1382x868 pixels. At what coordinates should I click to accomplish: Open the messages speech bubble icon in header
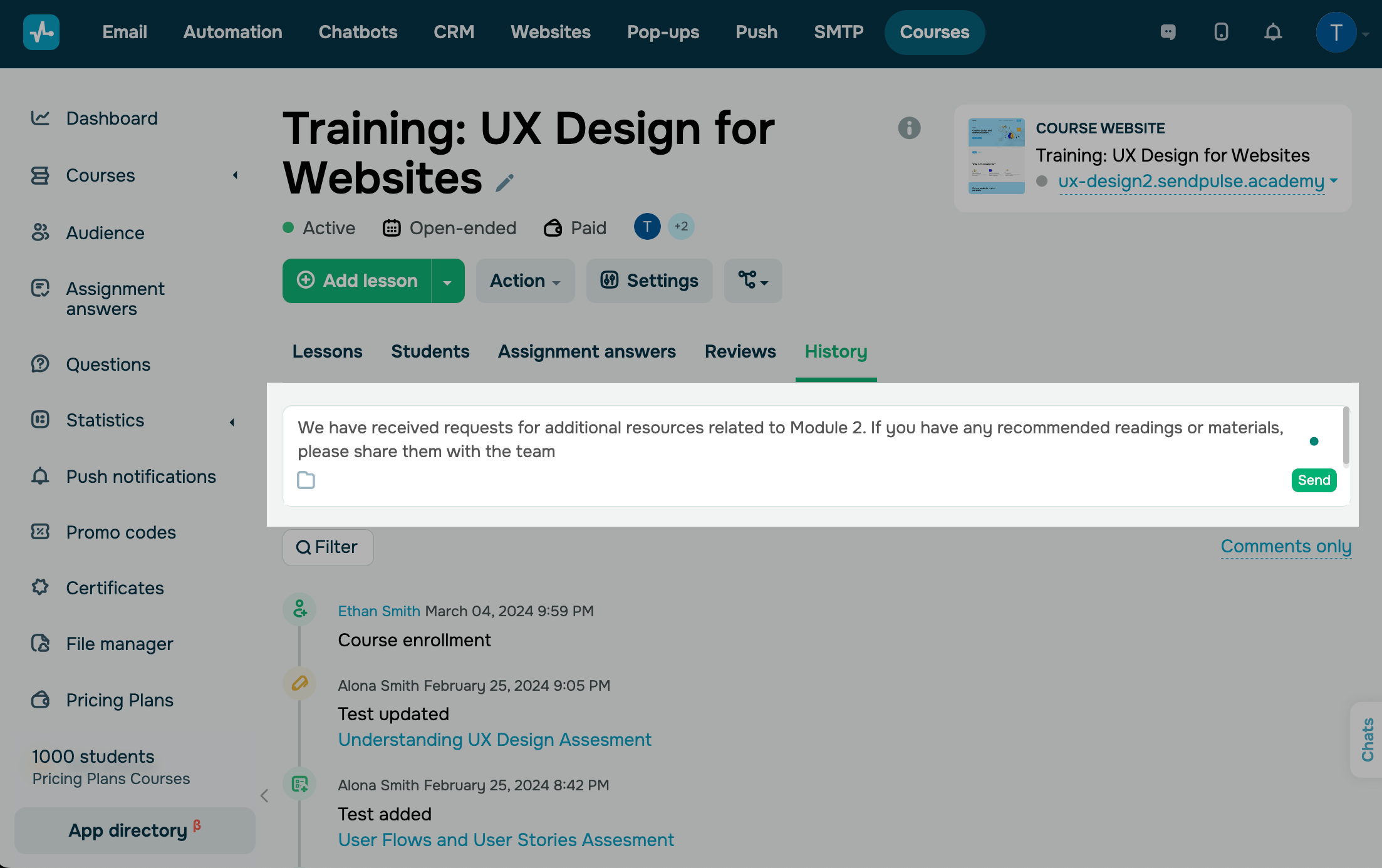click(x=1168, y=32)
